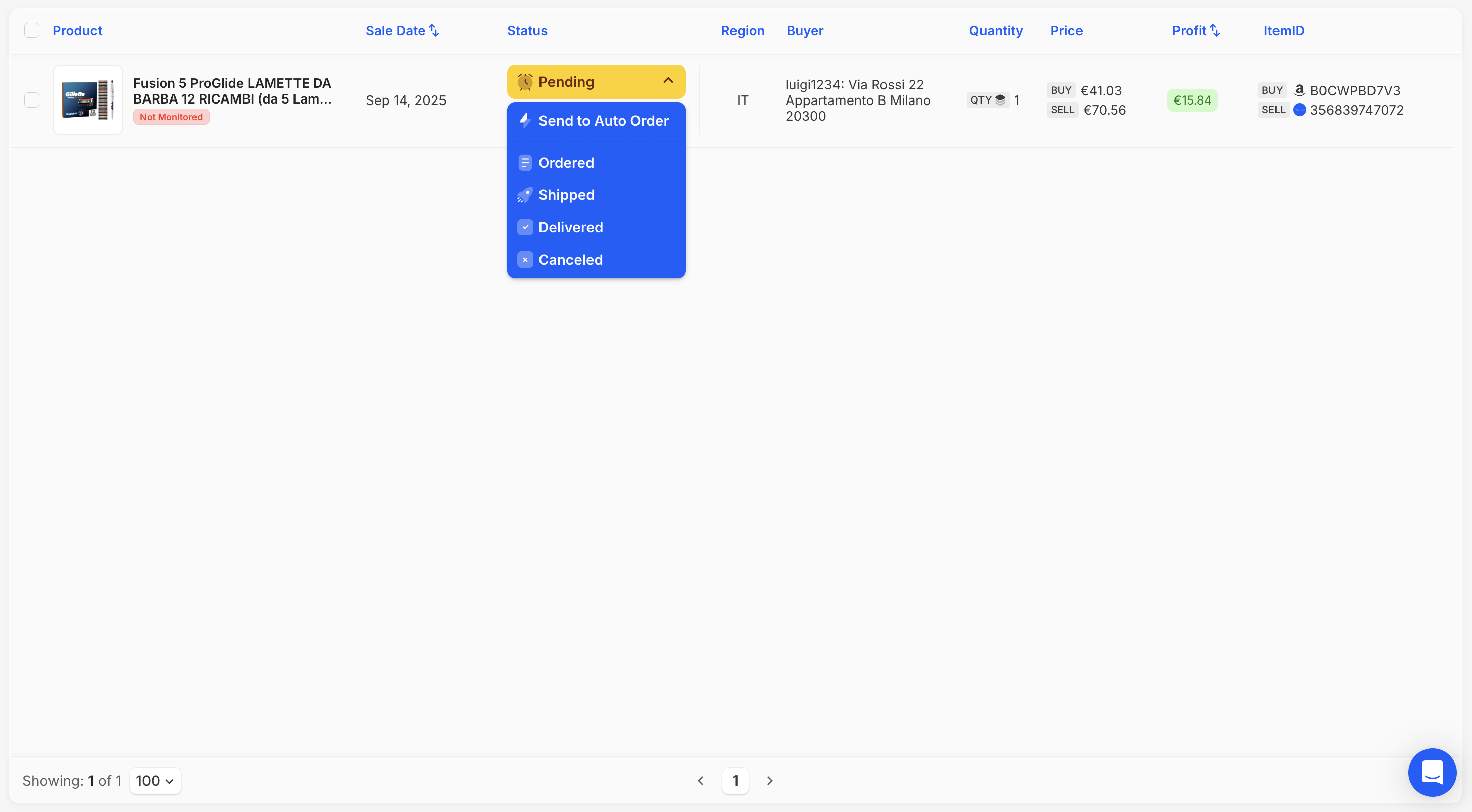Click the Product column header
This screenshot has height=812, width=1472.
77,31
